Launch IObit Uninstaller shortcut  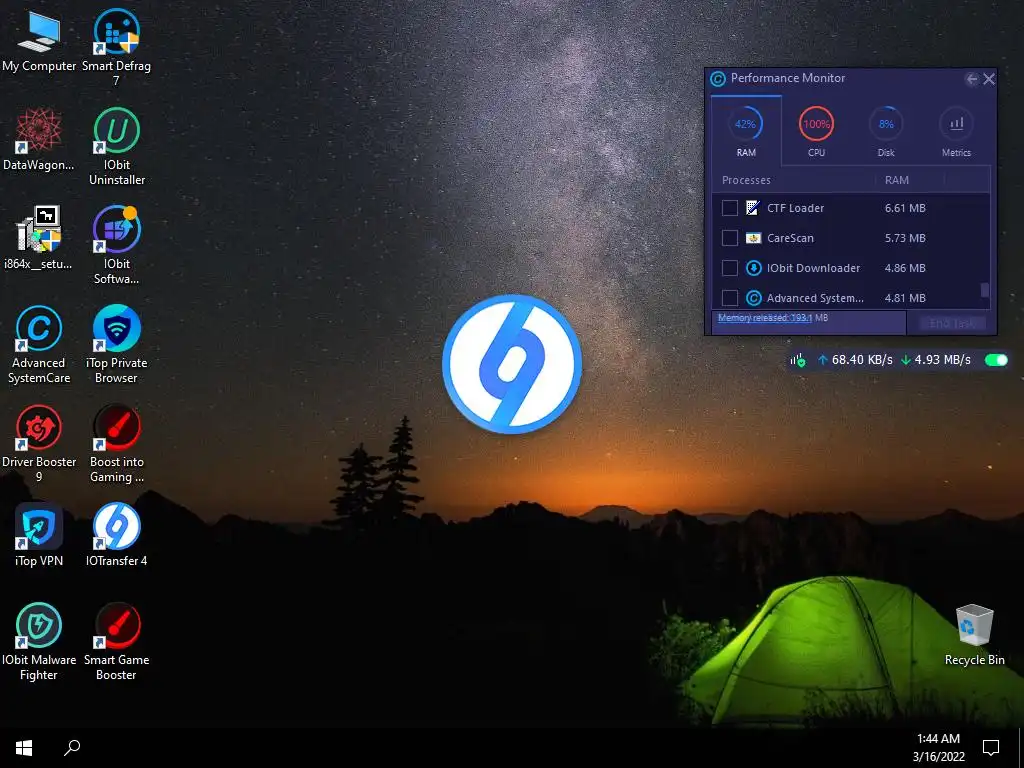117,146
